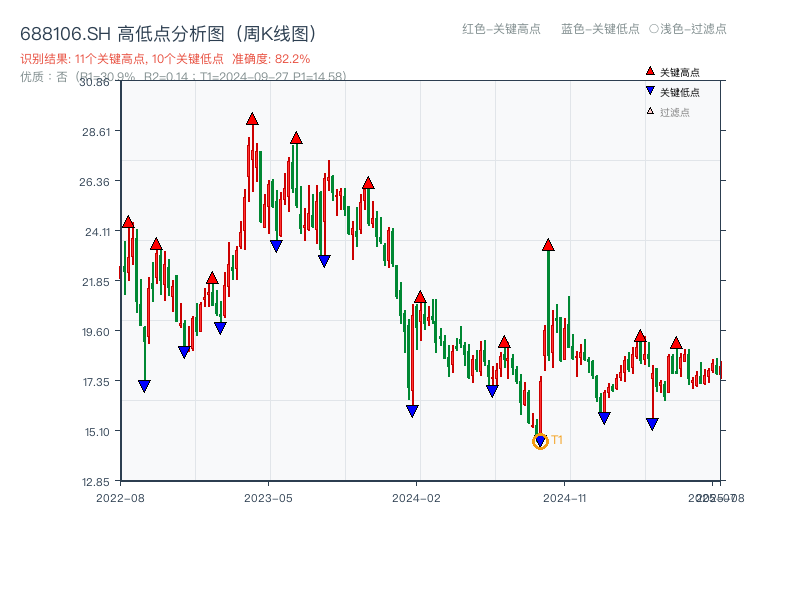Click the first red triangle marker near 2022-08
800x600 pixels.
point(127,221)
